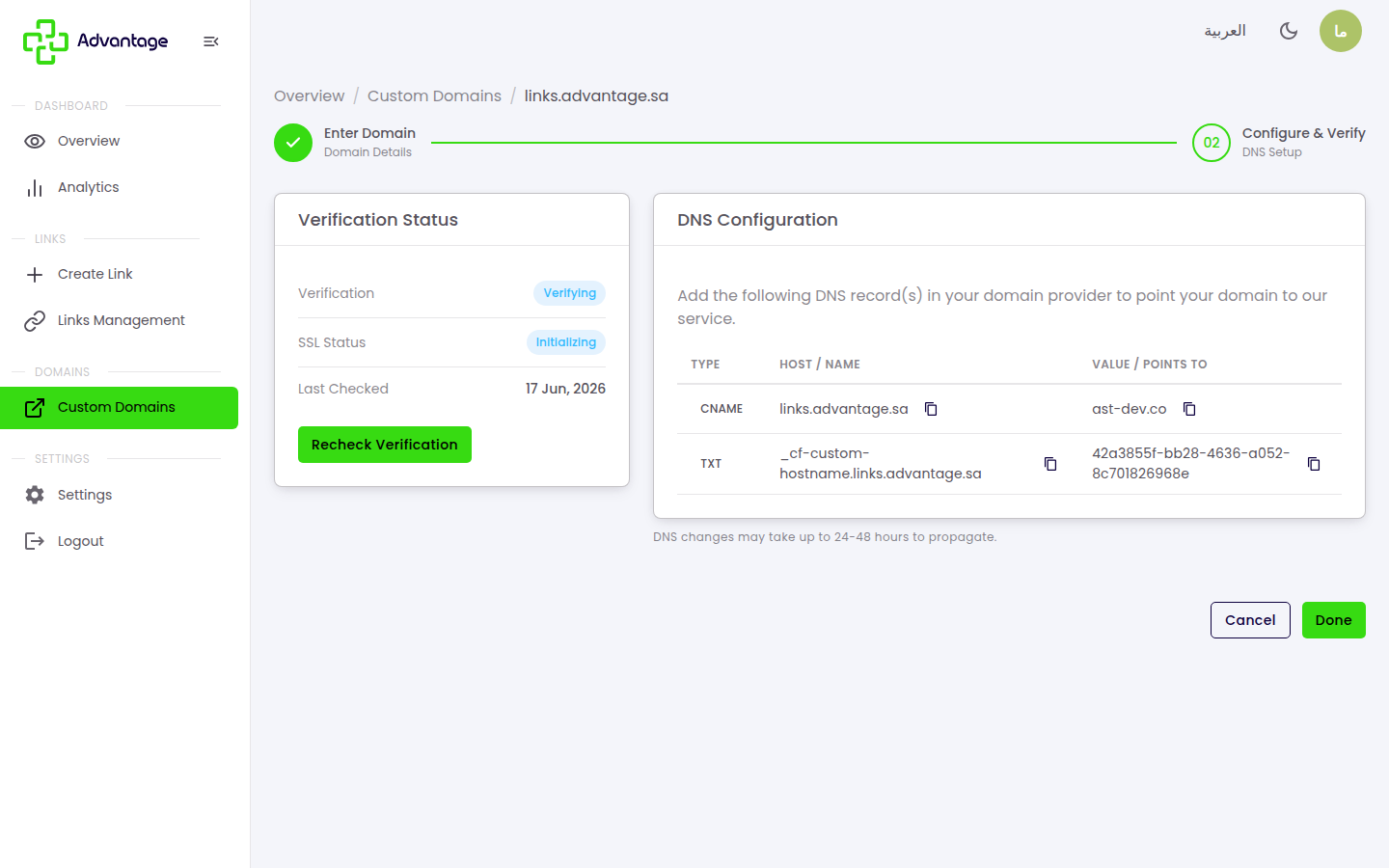Click the ast-dev.co value text
This screenshot has height=868, width=1389.
(x=1129, y=409)
